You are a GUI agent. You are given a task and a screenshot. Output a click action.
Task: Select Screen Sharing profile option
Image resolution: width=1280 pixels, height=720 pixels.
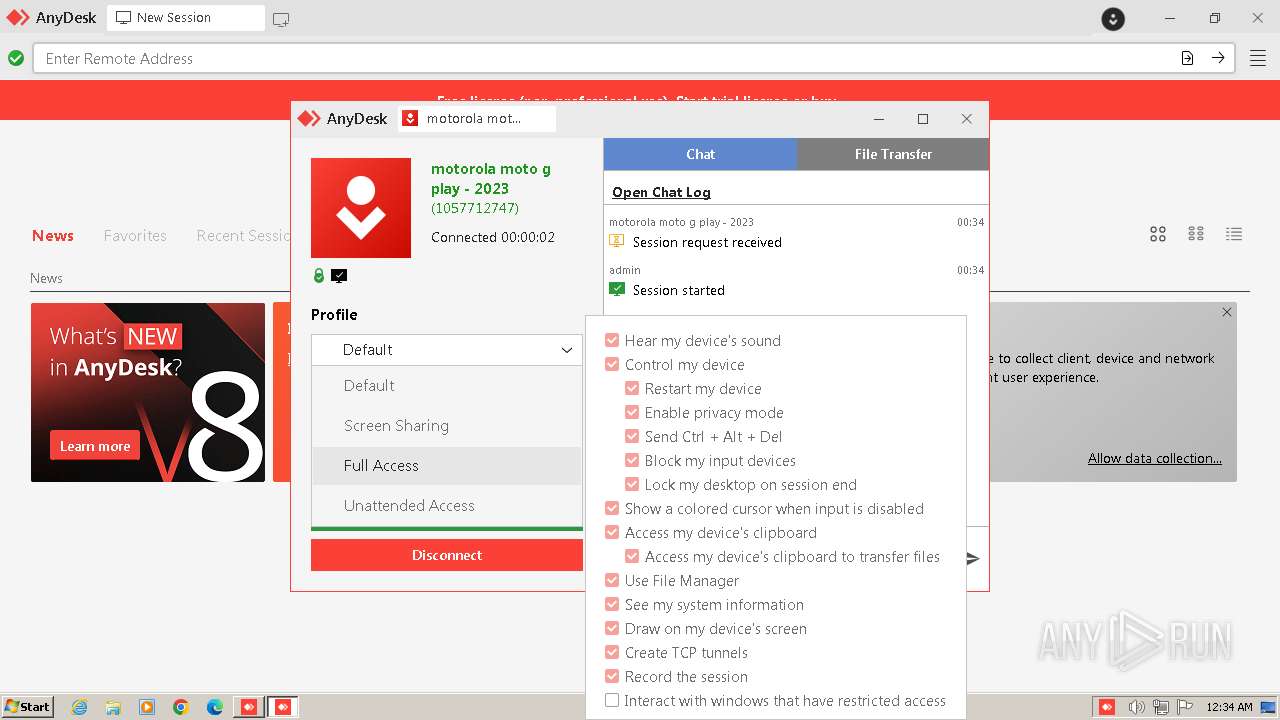coord(447,426)
